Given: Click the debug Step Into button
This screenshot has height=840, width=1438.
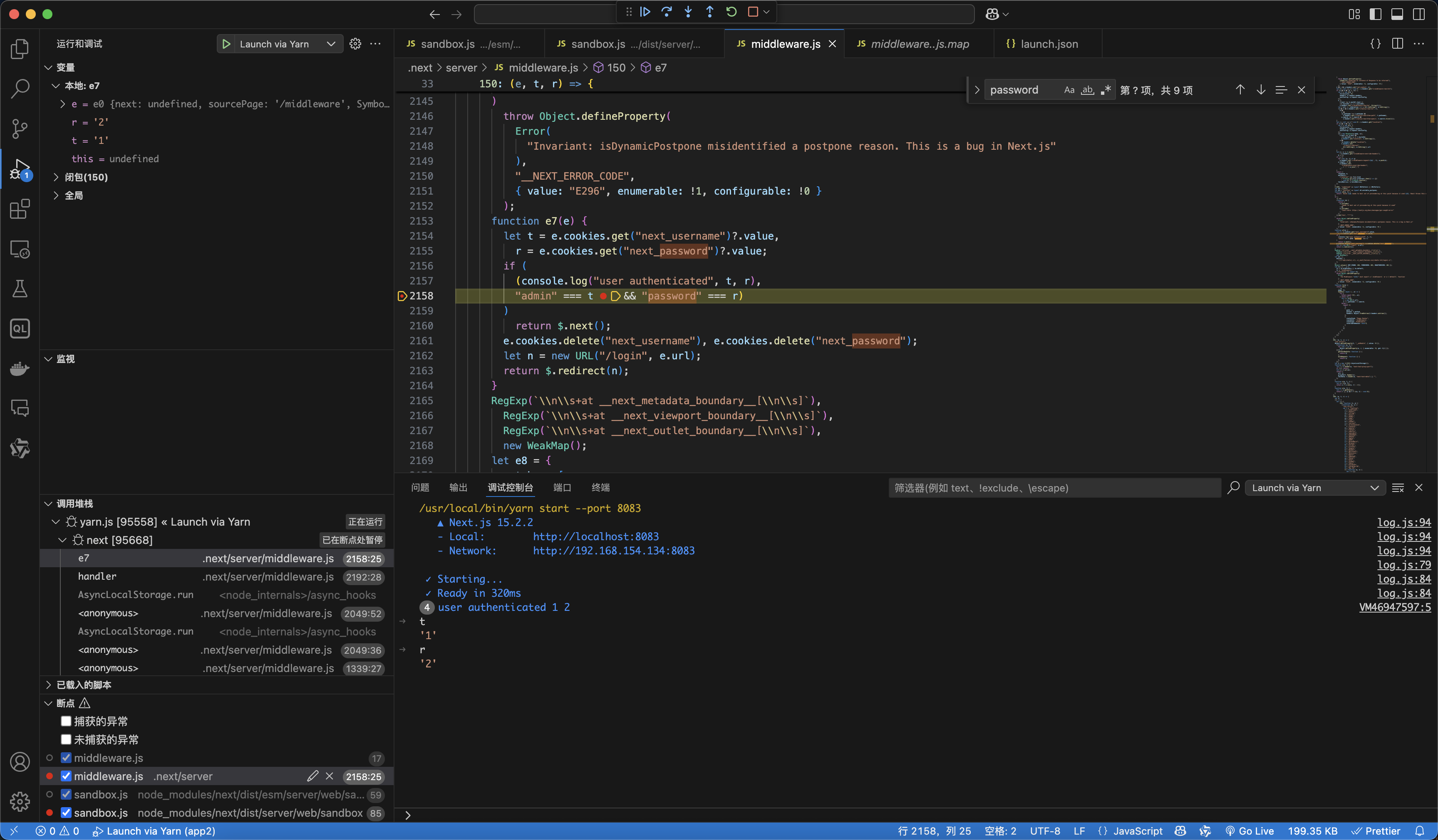Looking at the screenshot, I should point(688,12).
